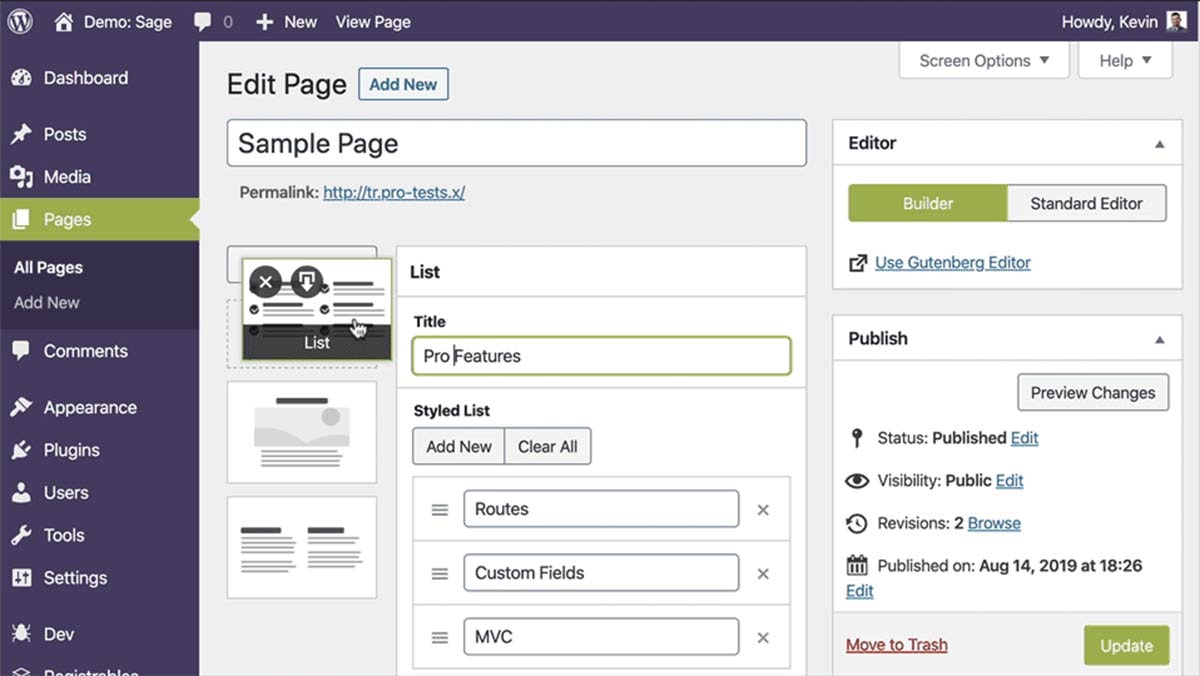Click the comments bubble in the admin toolbar
The height and width of the screenshot is (676, 1200).
(204, 21)
